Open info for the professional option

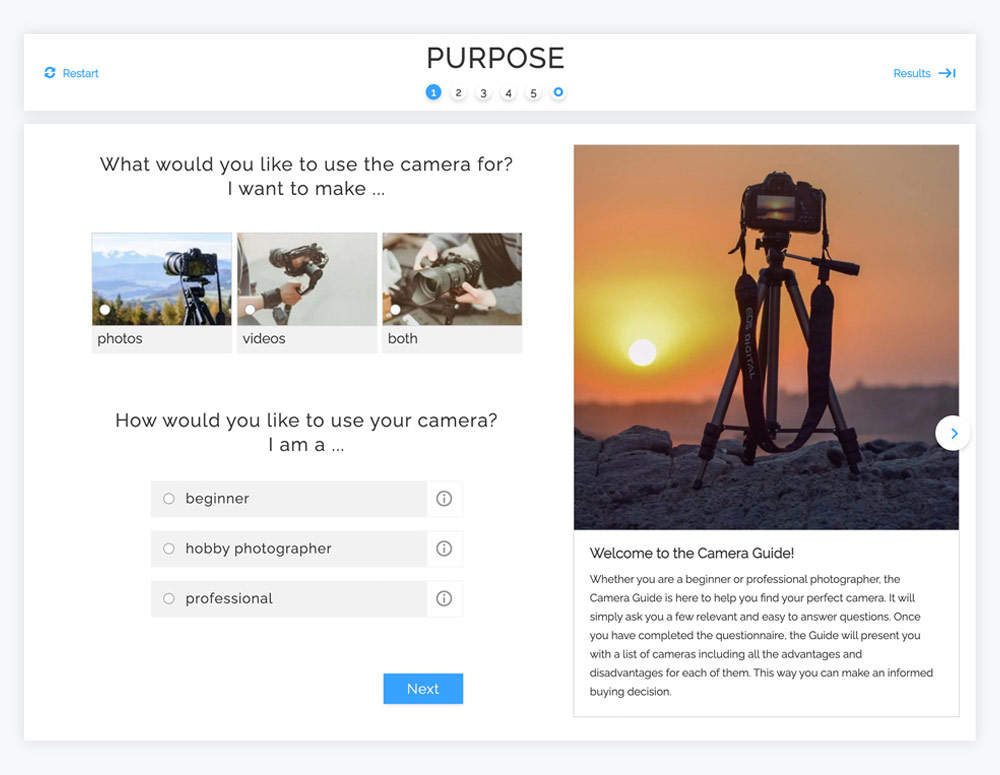444,598
